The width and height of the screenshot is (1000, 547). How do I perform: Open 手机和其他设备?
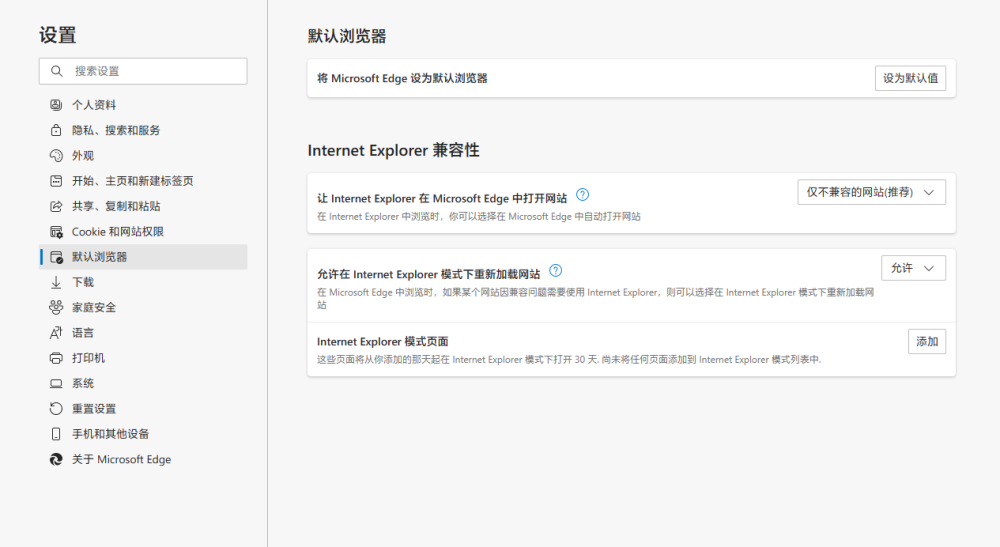point(143,434)
